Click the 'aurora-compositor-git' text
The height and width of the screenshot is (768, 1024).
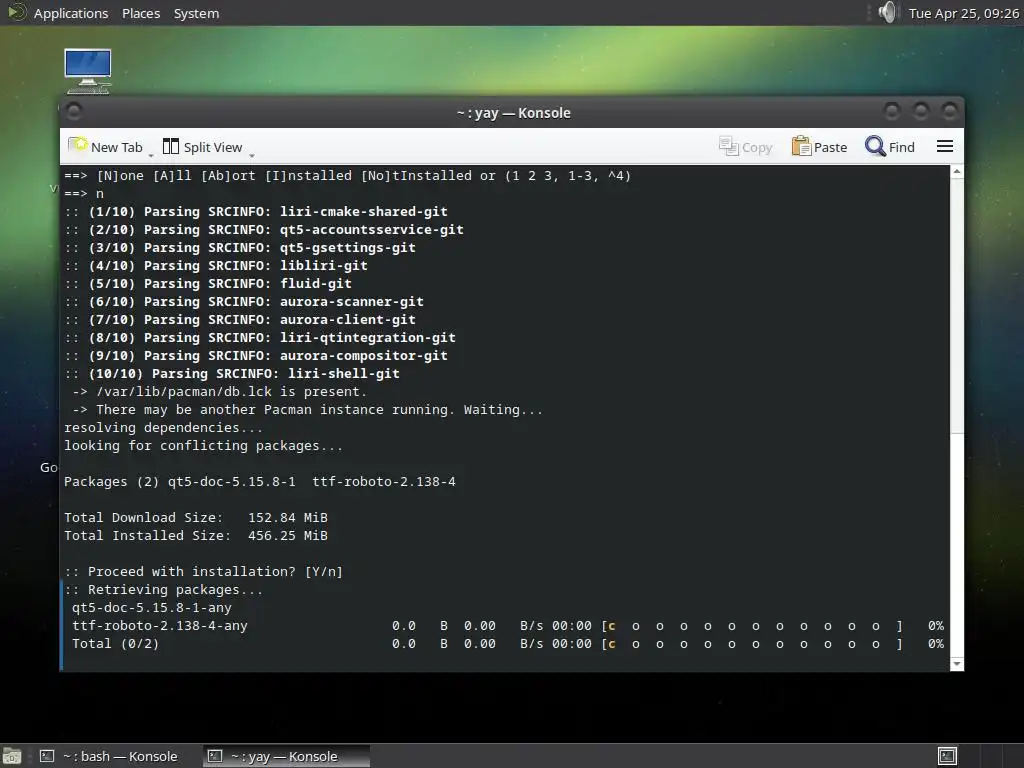364,355
